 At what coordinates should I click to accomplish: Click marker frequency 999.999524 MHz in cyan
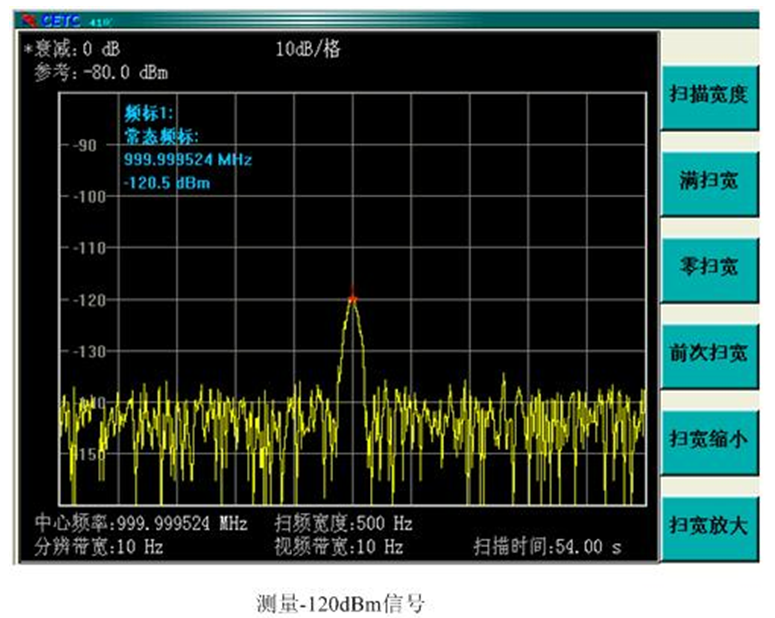[x=187, y=160]
